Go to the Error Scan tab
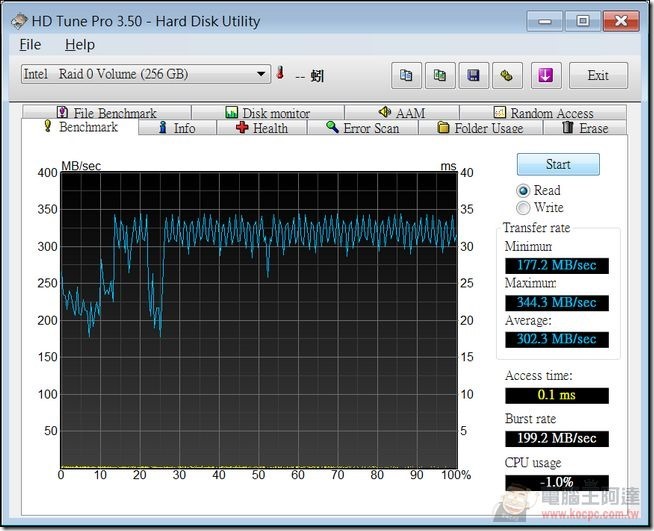 tap(363, 128)
